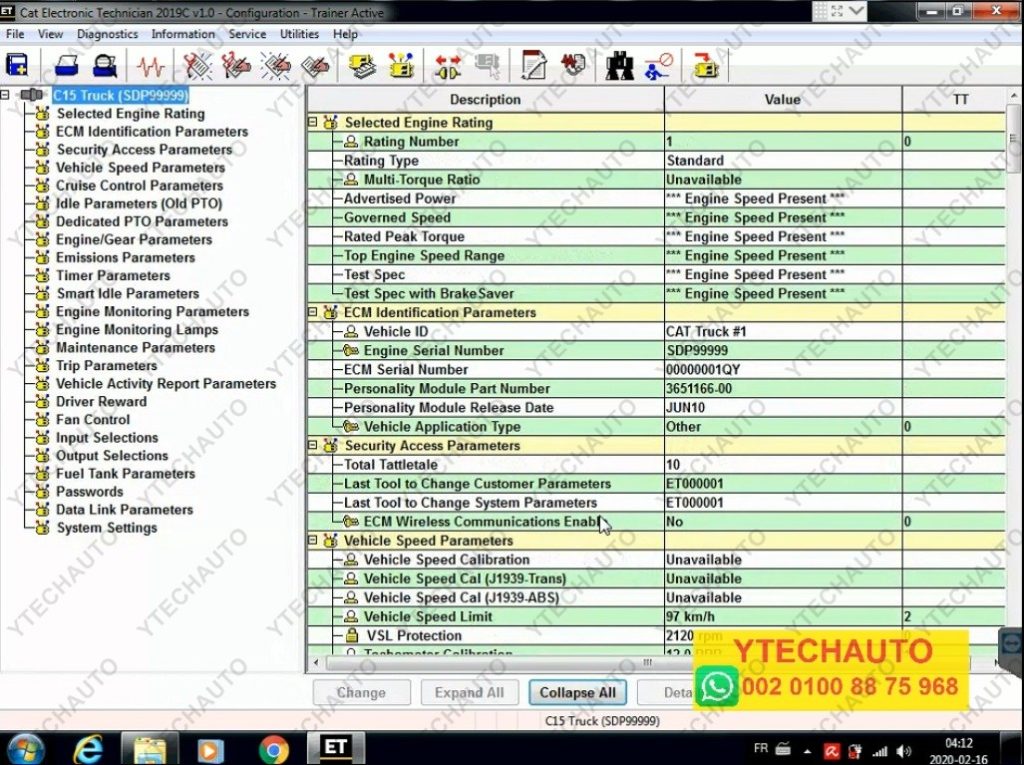Open the View menu
Screen dimensions: 1024x765
50,34
